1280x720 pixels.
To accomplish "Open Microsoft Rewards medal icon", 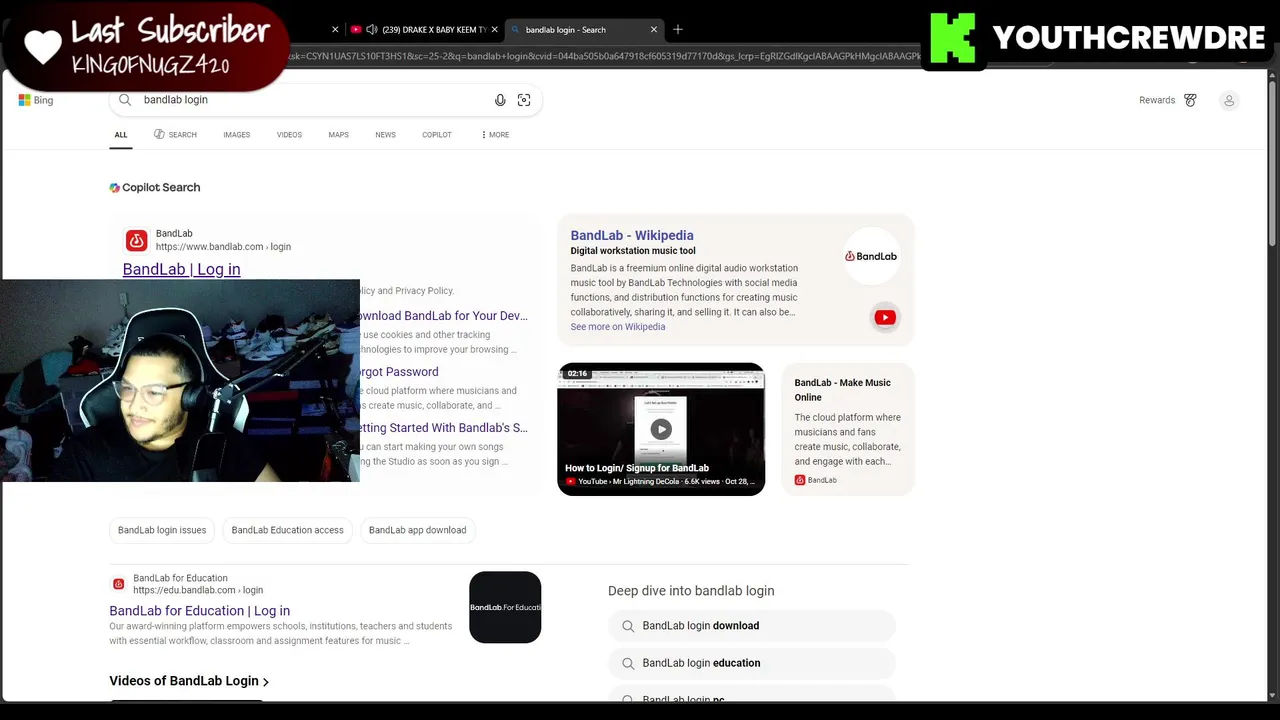I will [1190, 100].
